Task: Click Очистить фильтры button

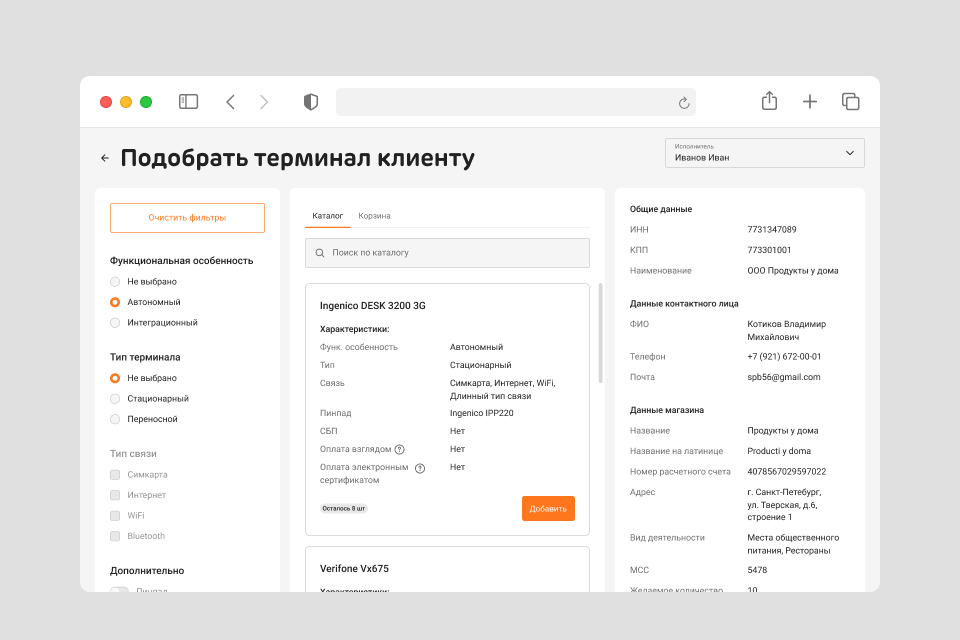Action: [187, 218]
